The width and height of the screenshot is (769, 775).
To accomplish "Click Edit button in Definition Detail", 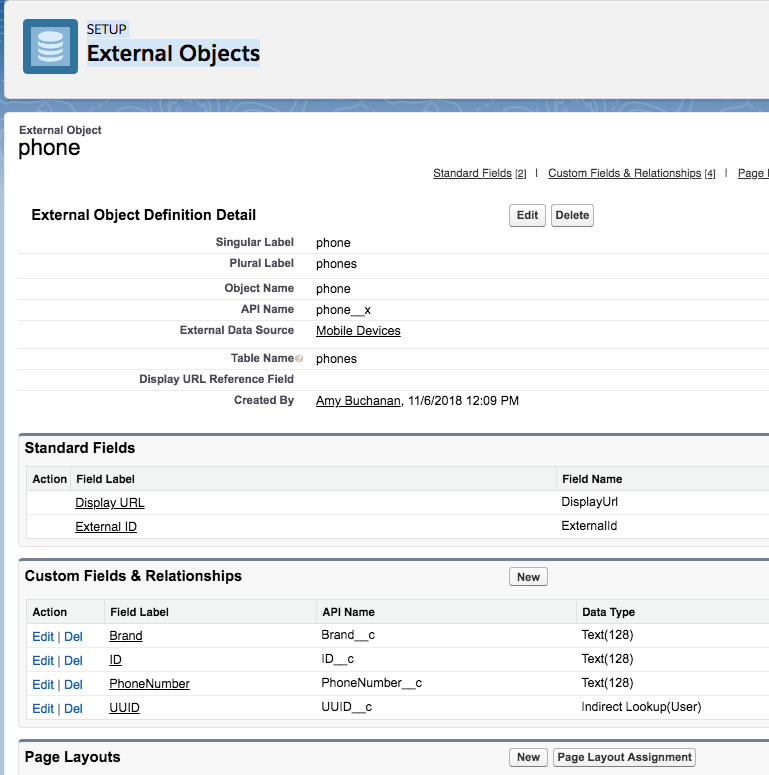I will click(527, 215).
